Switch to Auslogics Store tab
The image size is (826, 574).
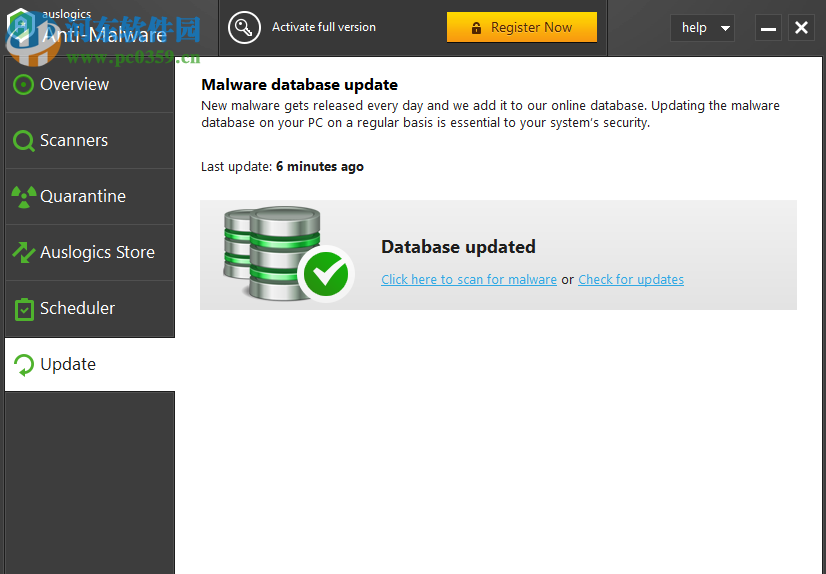tap(90, 252)
